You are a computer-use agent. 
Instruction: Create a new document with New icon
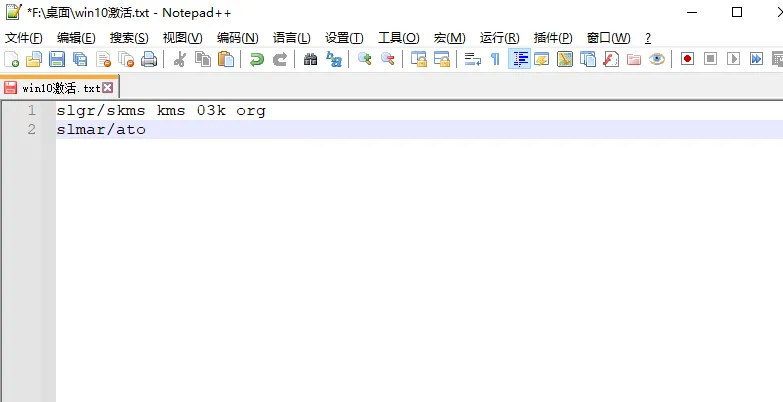pyautogui.click(x=11, y=59)
